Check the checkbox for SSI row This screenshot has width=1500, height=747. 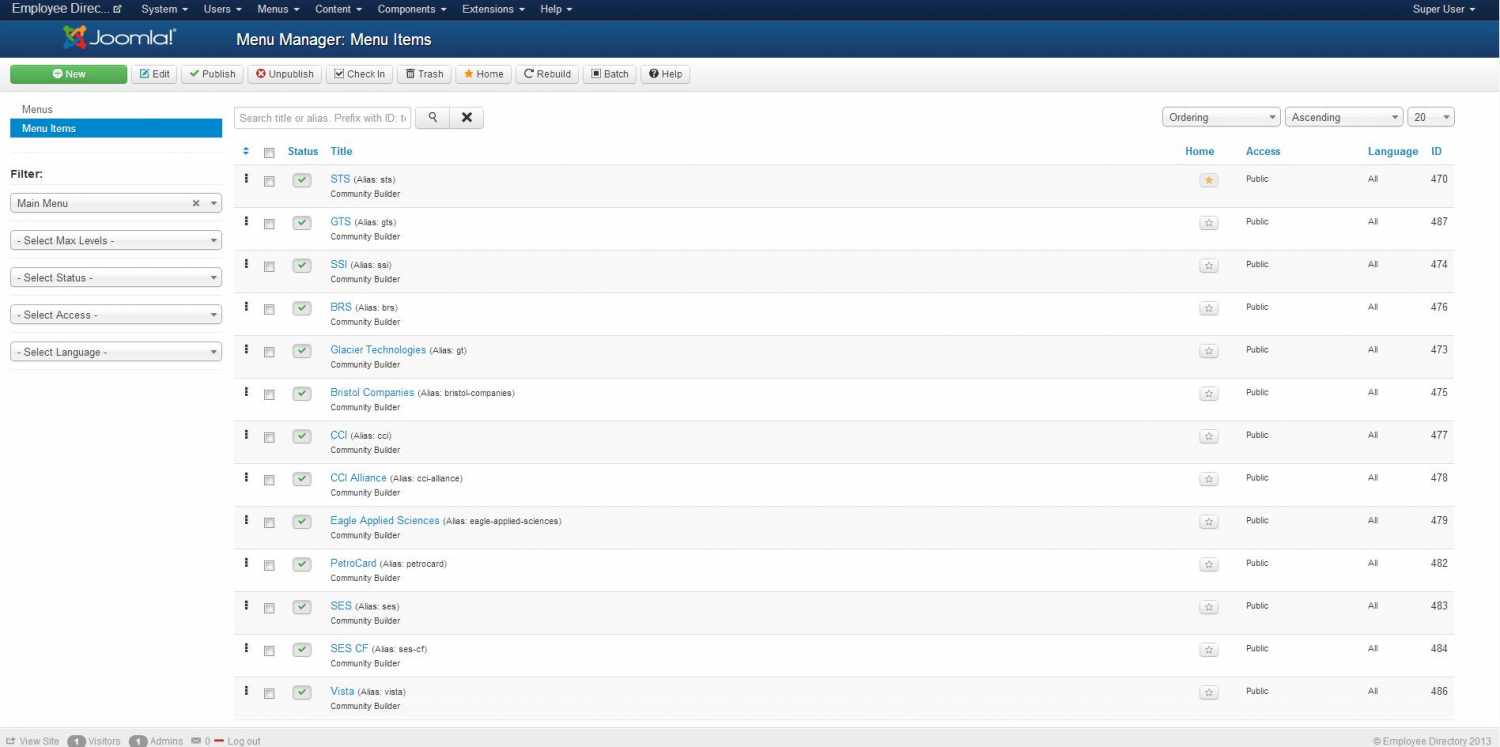[269, 267]
